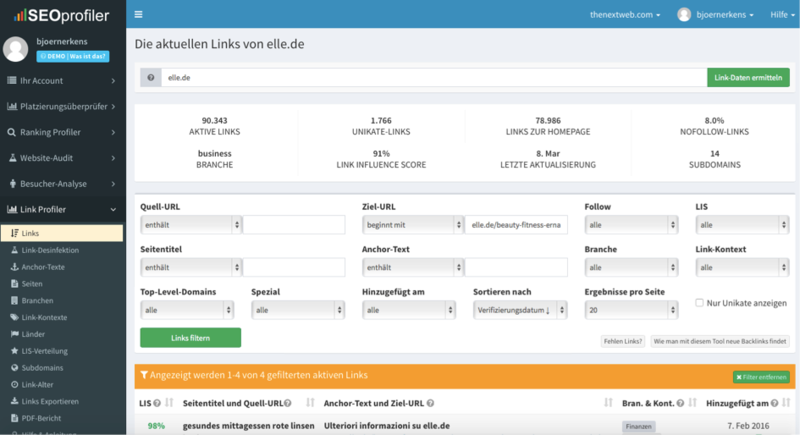Image resolution: width=800 pixels, height=435 pixels.
Task: Sort by Anchor-Text und Ziel-URL arrows
Action: pyautogui.click(x=608, y=403)
